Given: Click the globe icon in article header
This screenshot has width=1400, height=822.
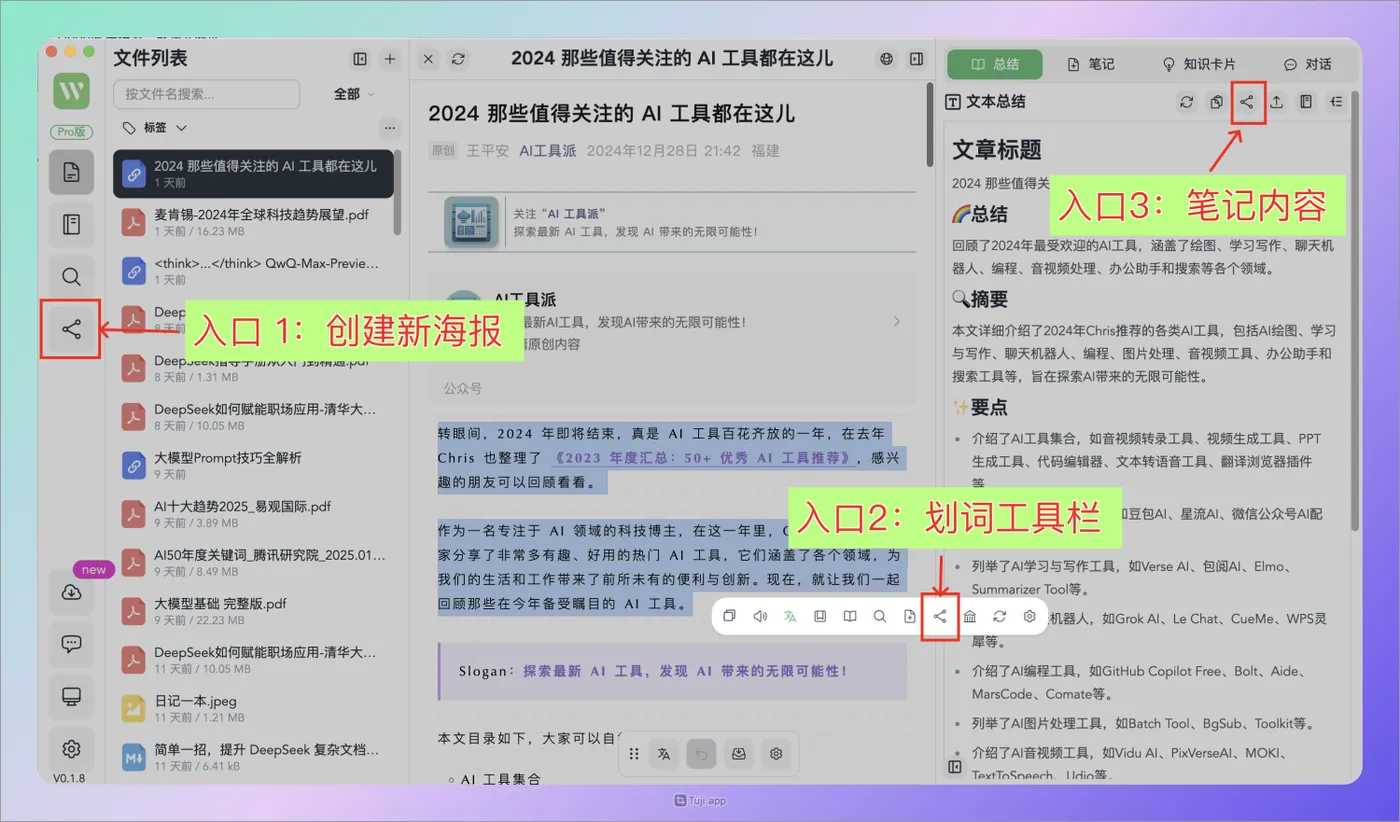Looking at the screenshot, I should (886, 59).
